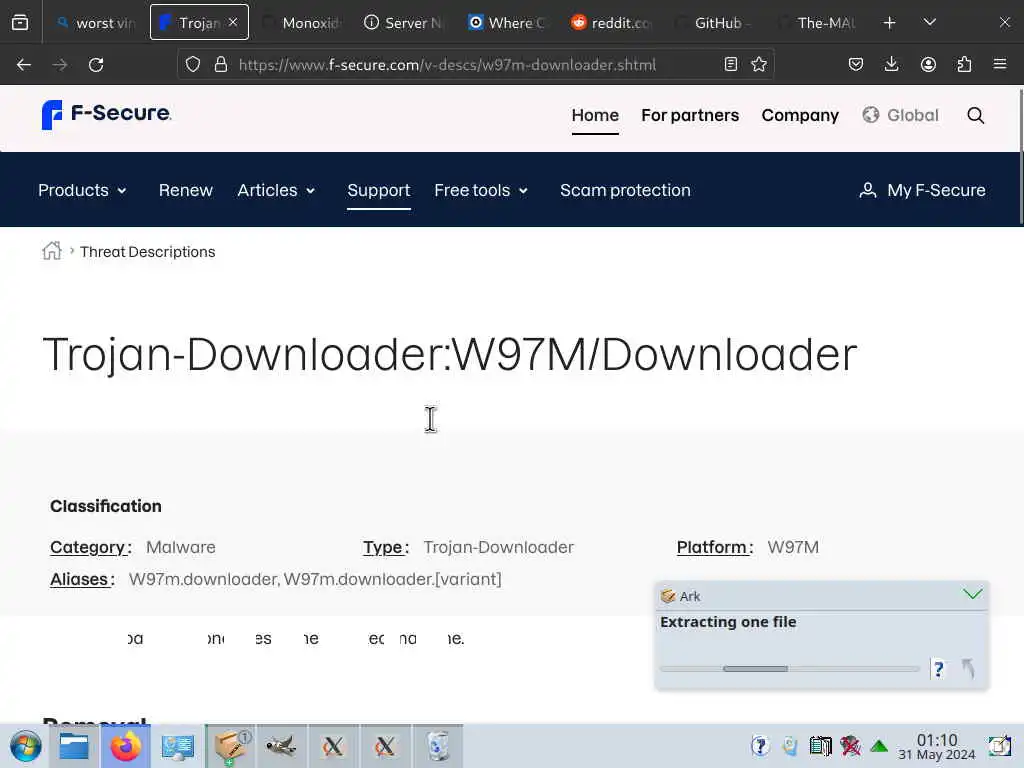Viewport: 1024px width, 768px height.
Task: Open the Company link
Action: 800,116
